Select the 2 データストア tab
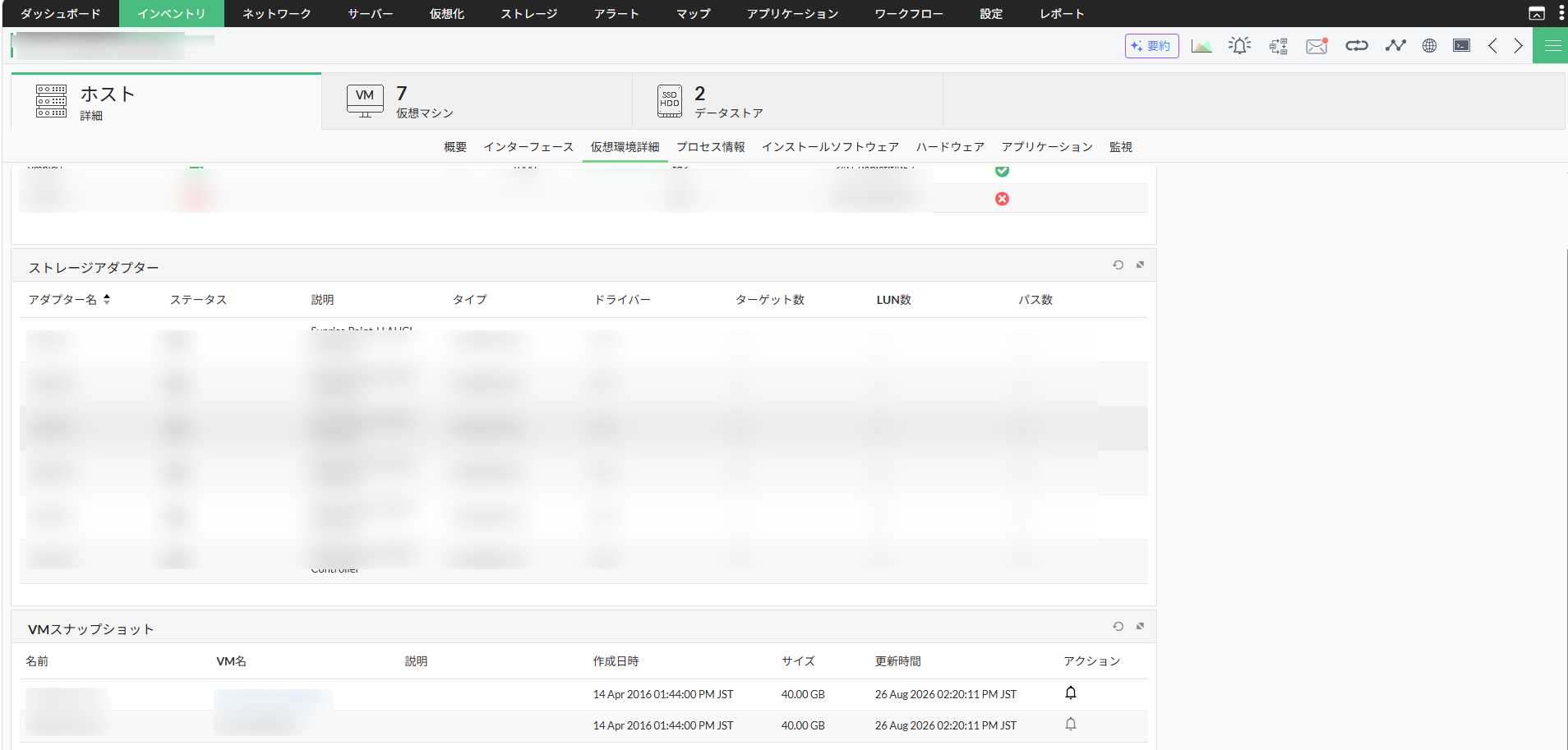1568x750 pixels. click(x=787, y=102)
